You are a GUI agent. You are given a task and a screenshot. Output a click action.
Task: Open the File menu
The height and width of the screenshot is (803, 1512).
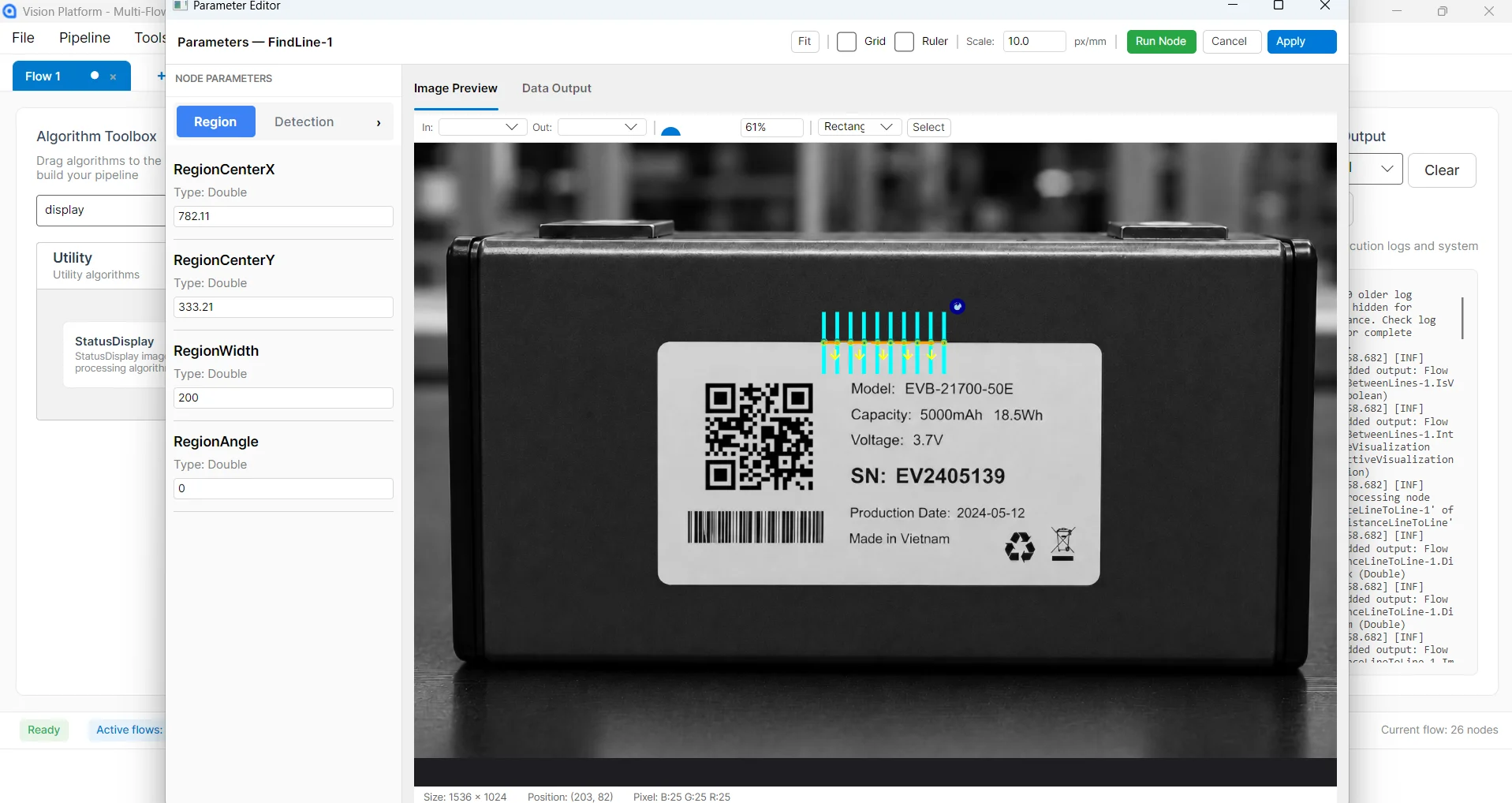point(24,38)
